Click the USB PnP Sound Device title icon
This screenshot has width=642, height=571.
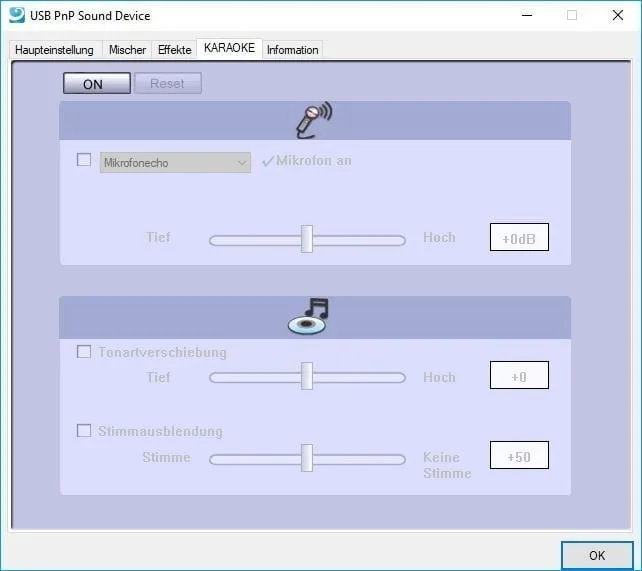(x=17, y=16)
